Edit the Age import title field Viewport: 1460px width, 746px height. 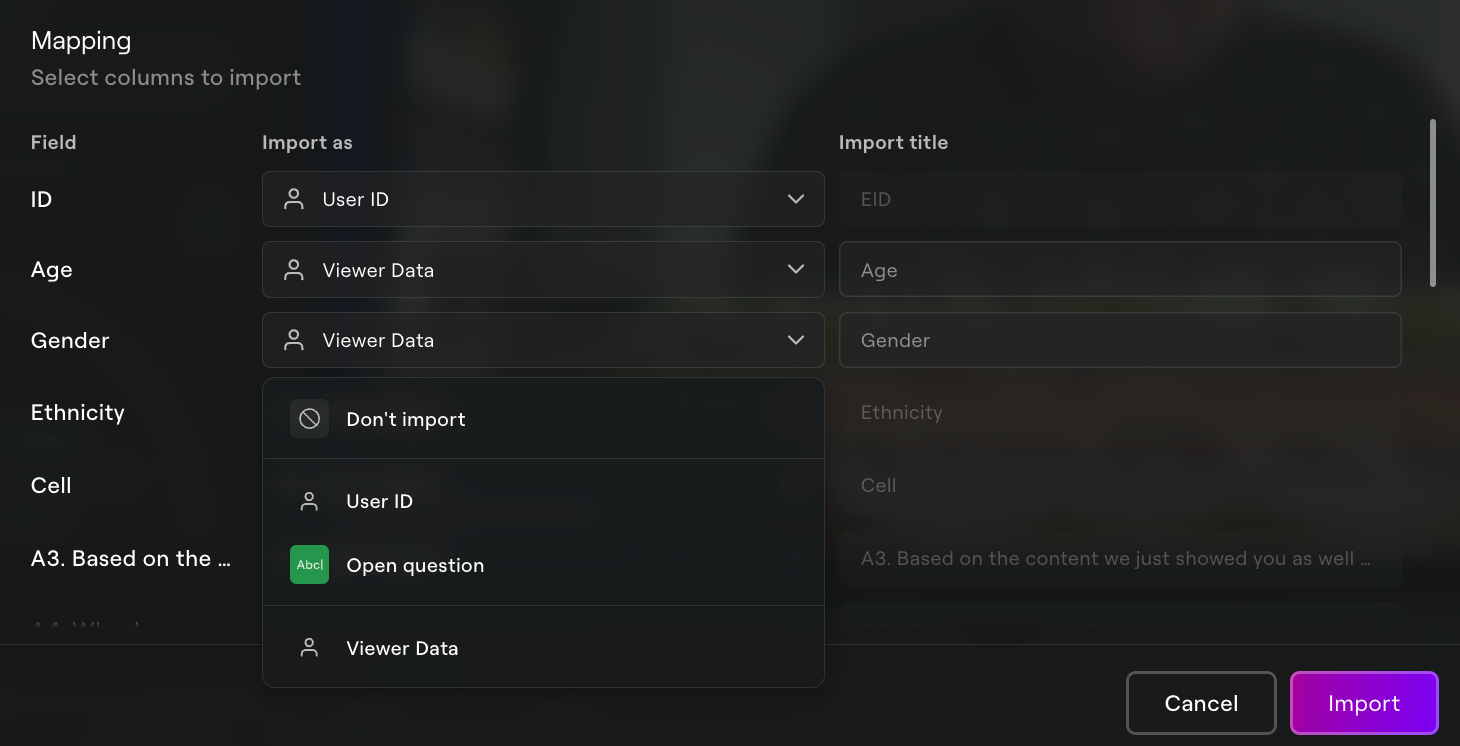tap(1120, 269)
